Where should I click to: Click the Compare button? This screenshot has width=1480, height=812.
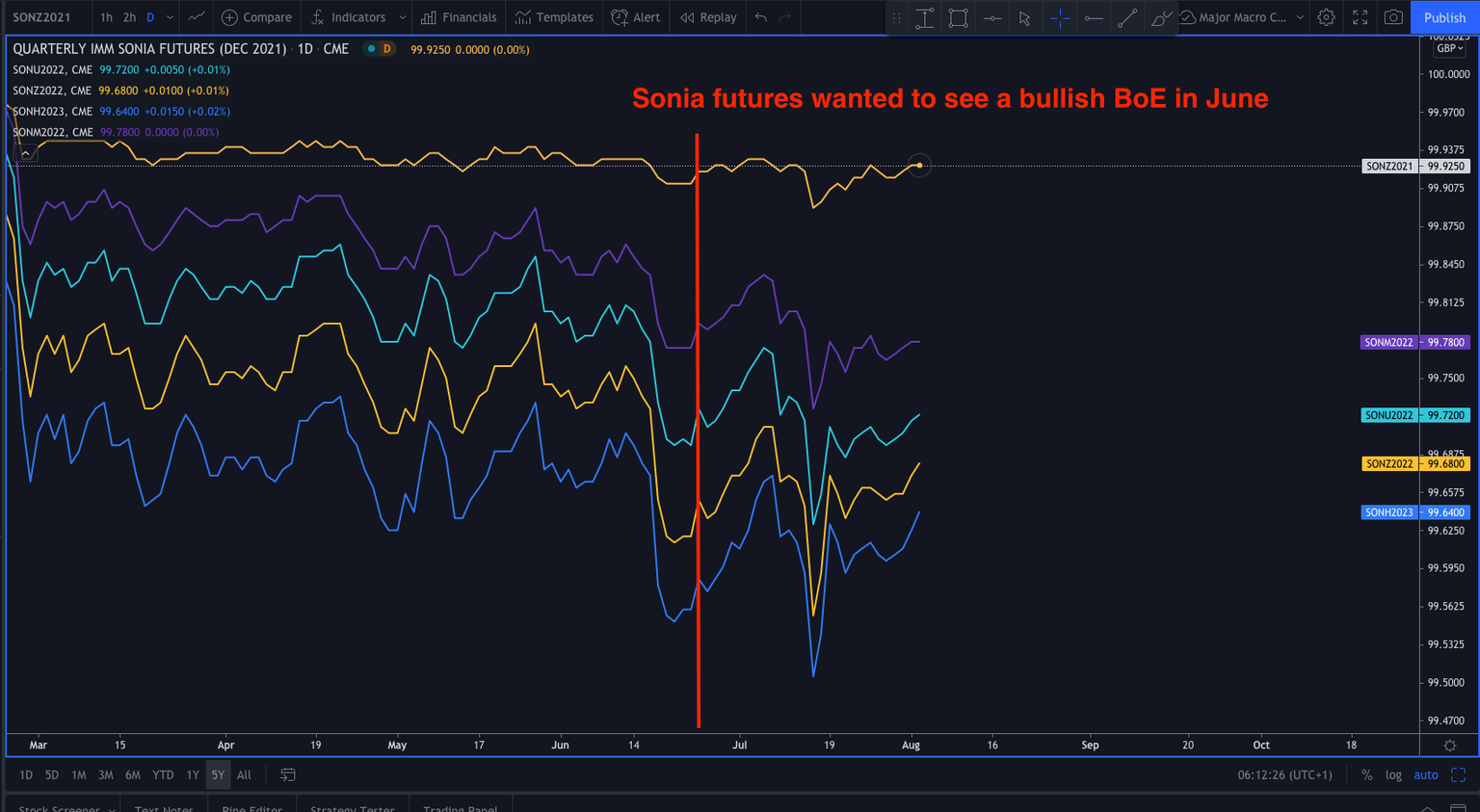click(x=256, y=17)
